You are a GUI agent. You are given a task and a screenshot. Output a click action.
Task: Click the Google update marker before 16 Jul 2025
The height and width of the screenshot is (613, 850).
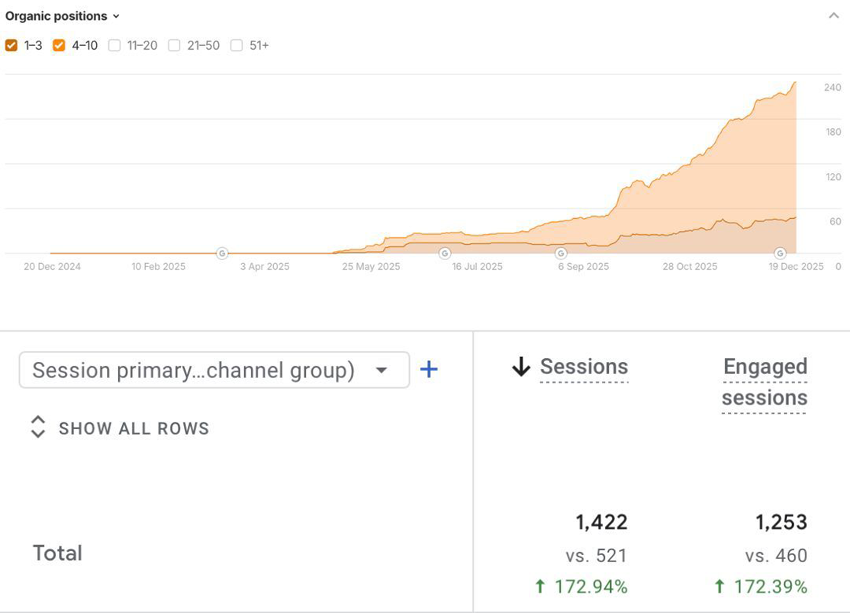click(x=445, y=253)
